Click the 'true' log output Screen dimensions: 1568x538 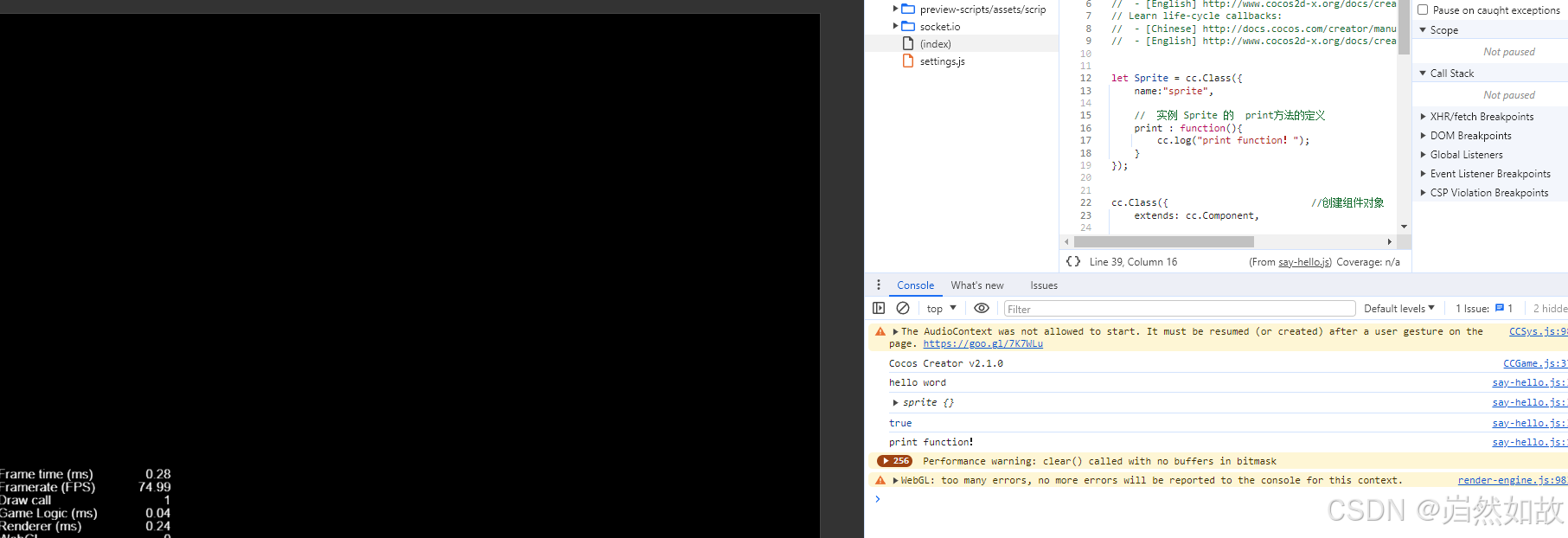tap(900, 423)
